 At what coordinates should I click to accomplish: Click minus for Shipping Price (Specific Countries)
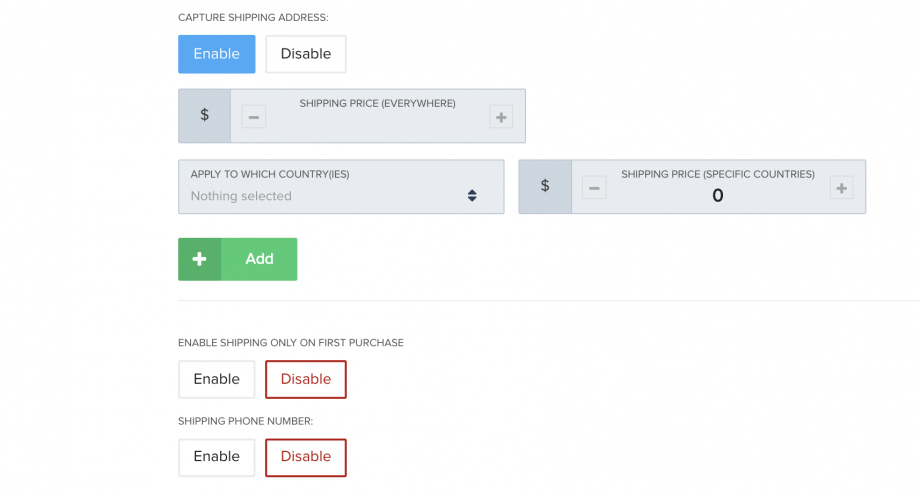click(x=594, y=187)
